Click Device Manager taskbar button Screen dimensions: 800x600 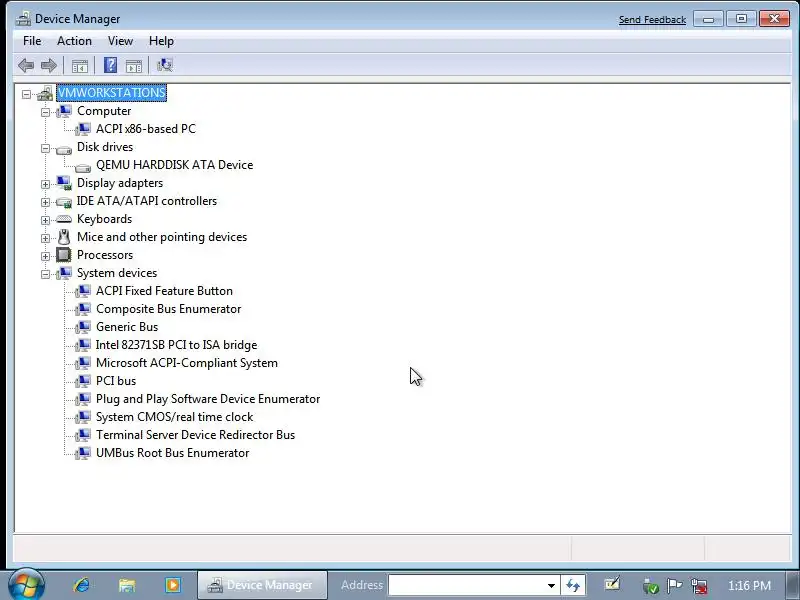262,585
